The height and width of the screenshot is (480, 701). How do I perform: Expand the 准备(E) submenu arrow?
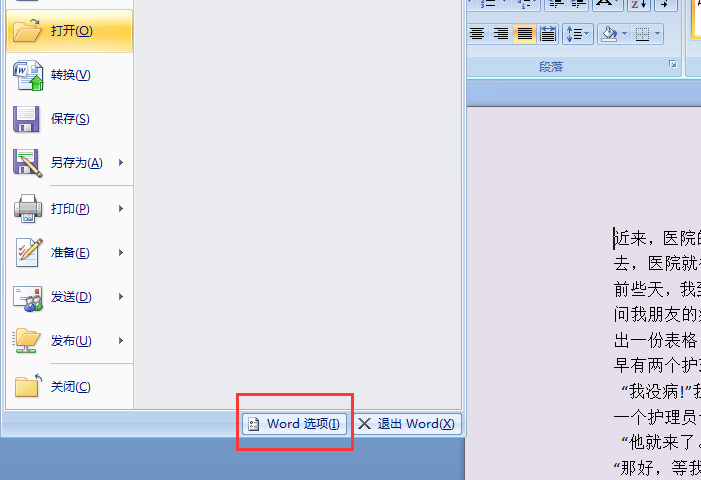(x=121, y=253)
